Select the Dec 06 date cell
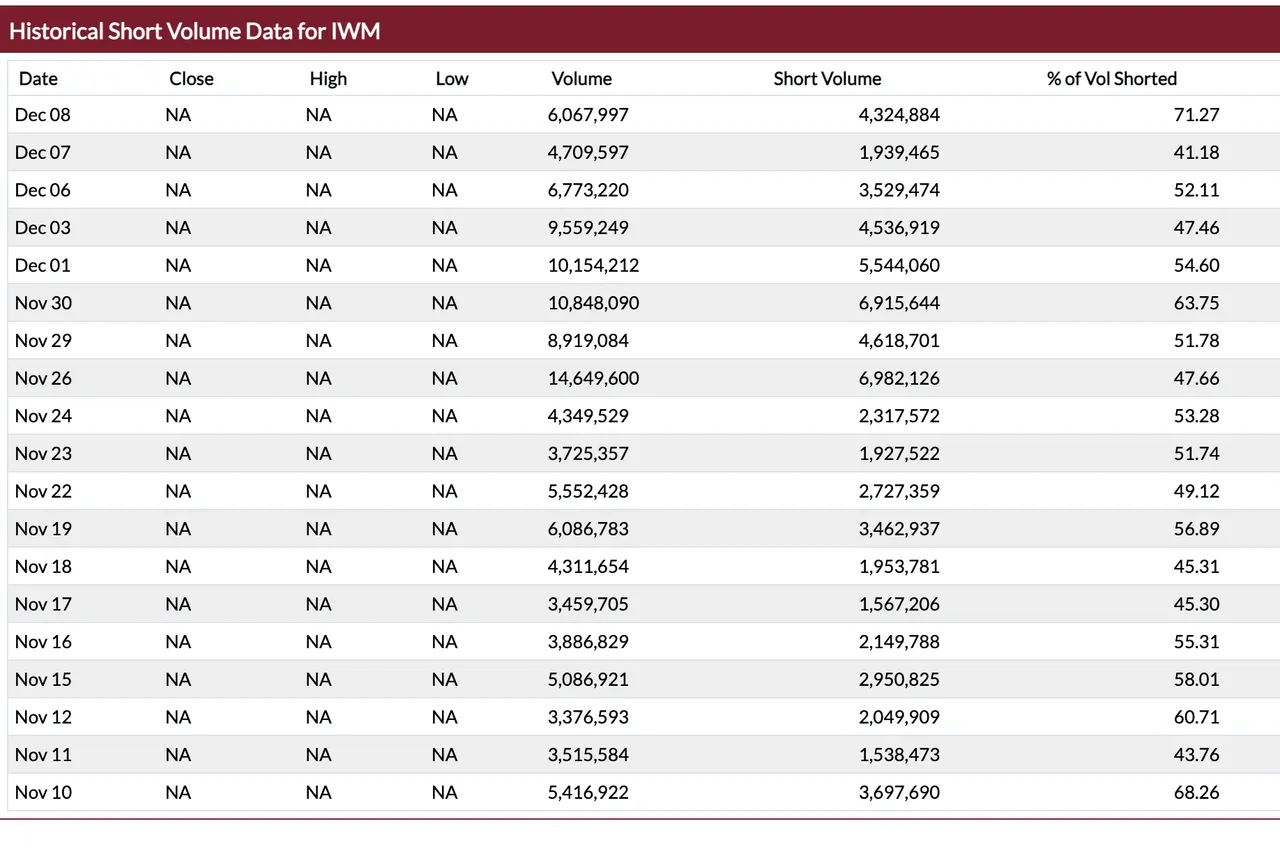 [43, 190]
